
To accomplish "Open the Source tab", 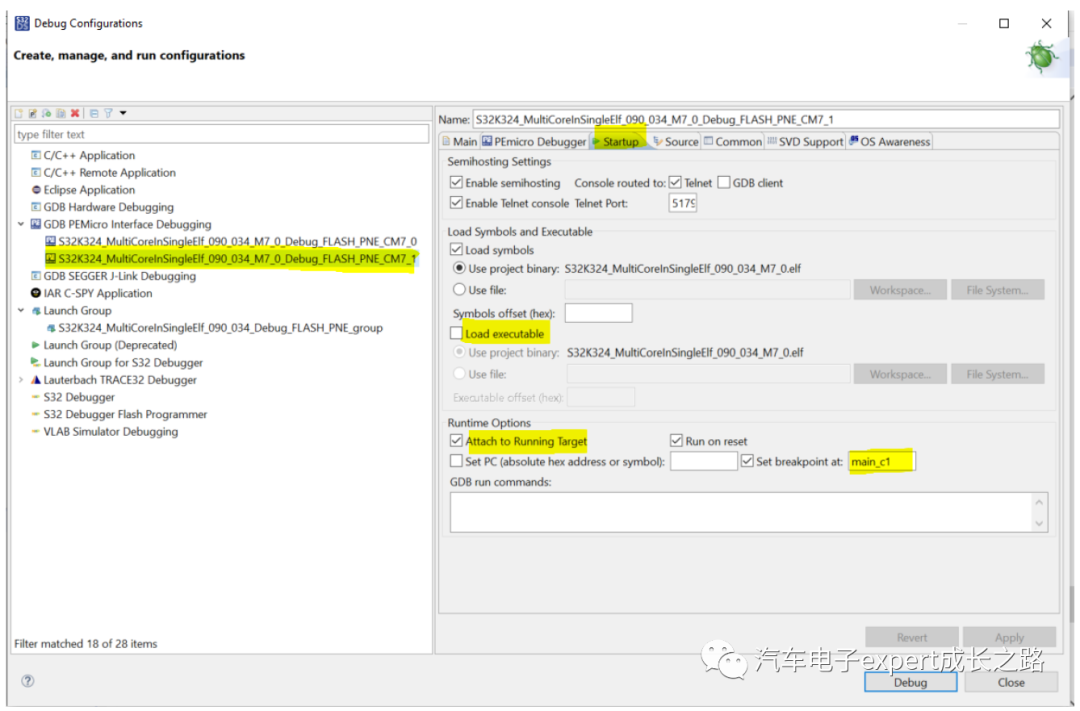I will (x=676, y=141).
